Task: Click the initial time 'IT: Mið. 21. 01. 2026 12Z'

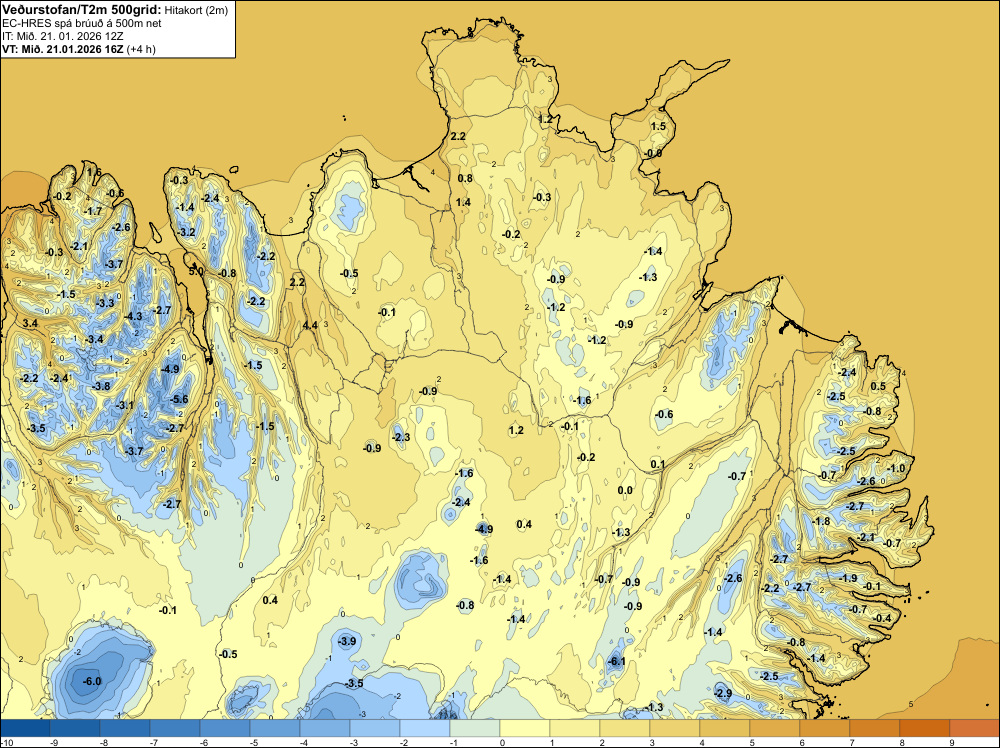Action: (x=62, y=36)
